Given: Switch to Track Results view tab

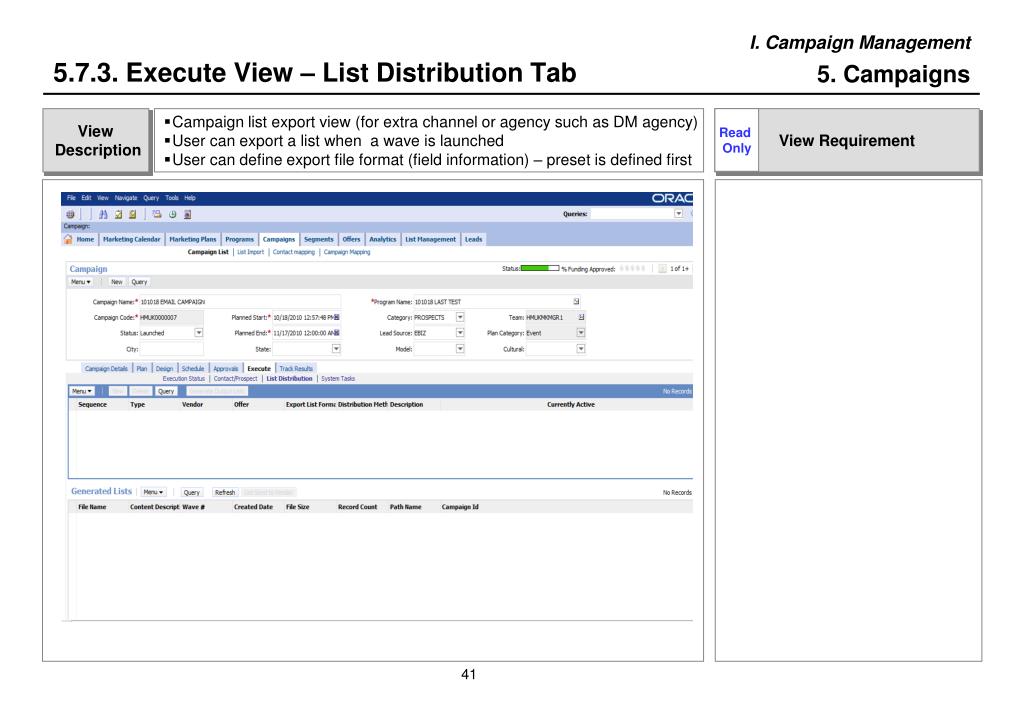Looking at the screenshot, I should pyautogui.click(x=296, y=369).
